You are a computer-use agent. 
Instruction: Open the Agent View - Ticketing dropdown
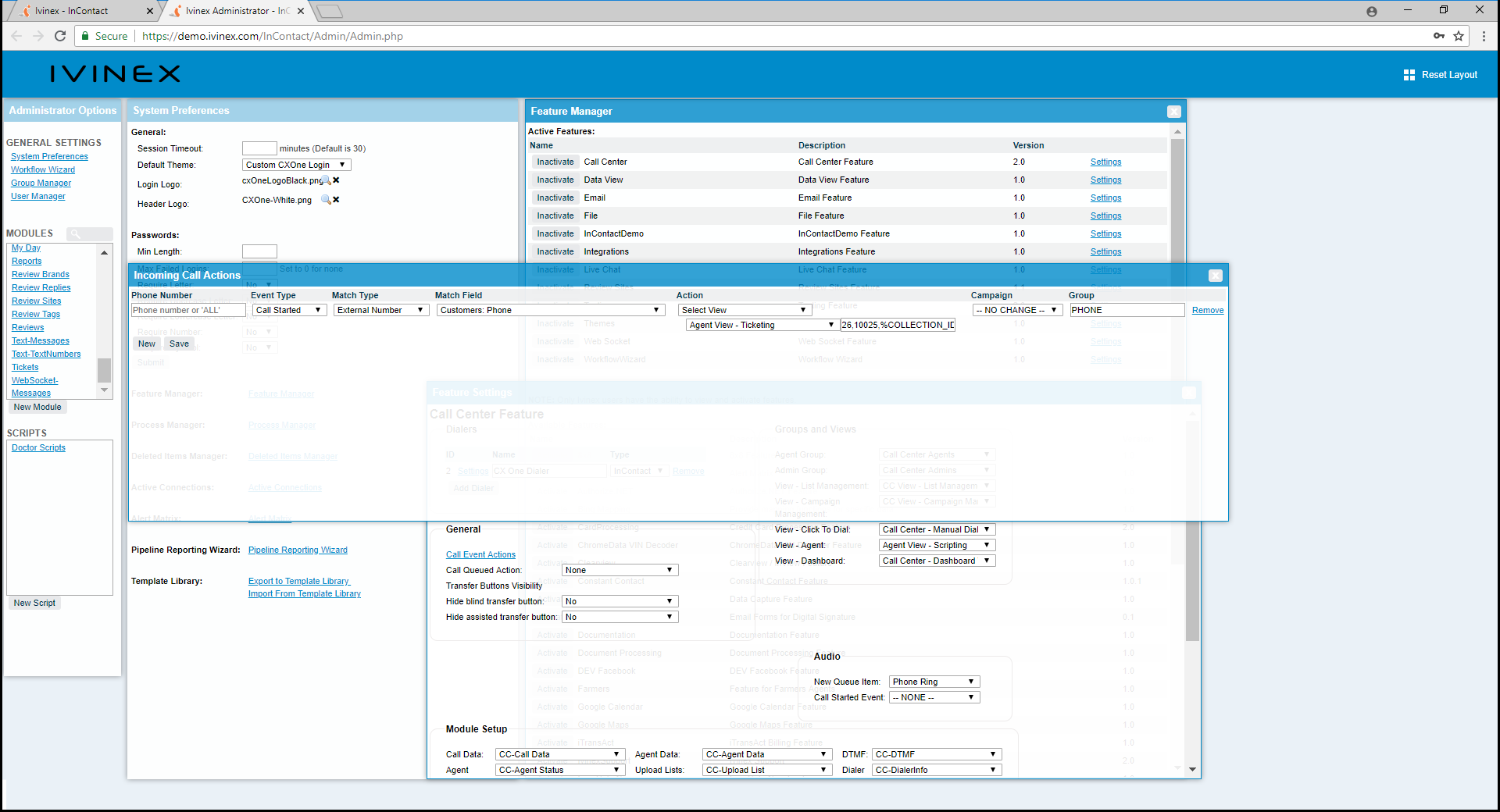762,325
